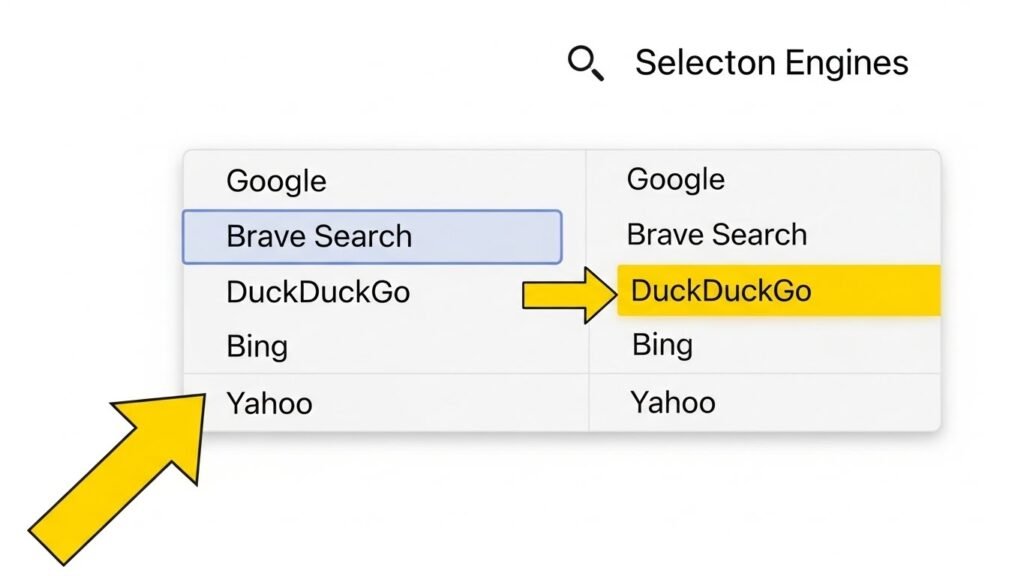Click the Selecton Engines heading
Viewport: 1024px width, 576px height.
772,62
